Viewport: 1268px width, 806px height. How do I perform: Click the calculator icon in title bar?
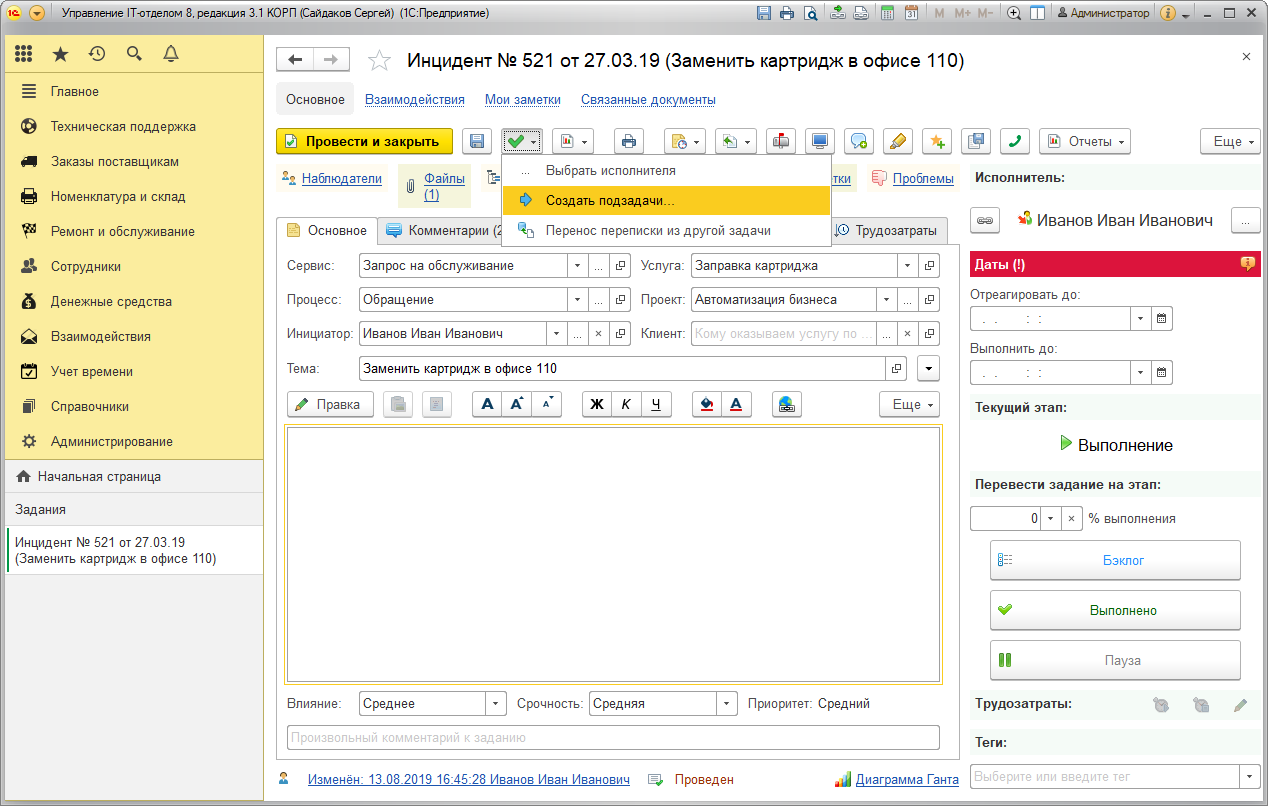pos(887,13)
